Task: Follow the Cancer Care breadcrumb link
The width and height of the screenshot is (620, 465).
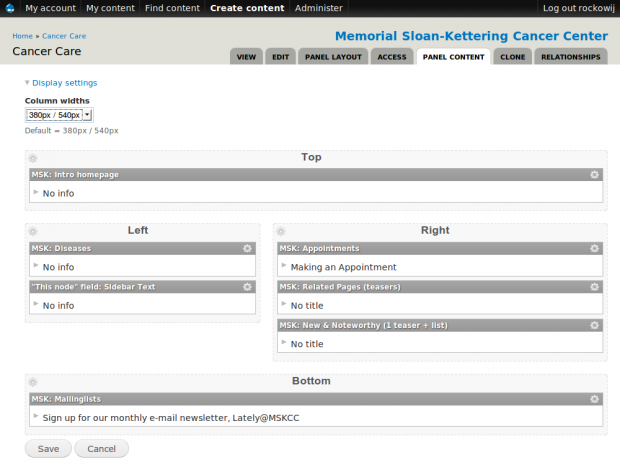Action: click(64, 36)
